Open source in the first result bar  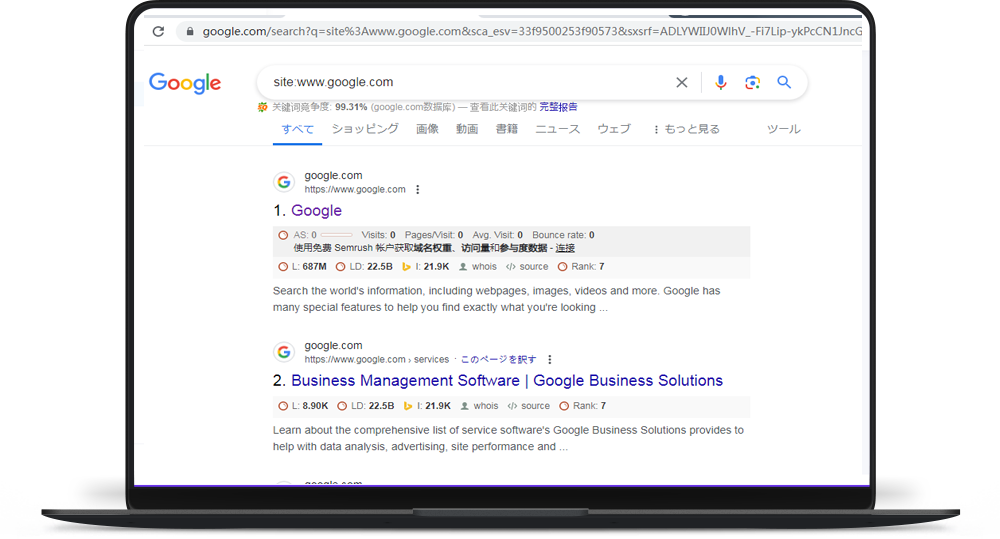click(x=527, y=267)
